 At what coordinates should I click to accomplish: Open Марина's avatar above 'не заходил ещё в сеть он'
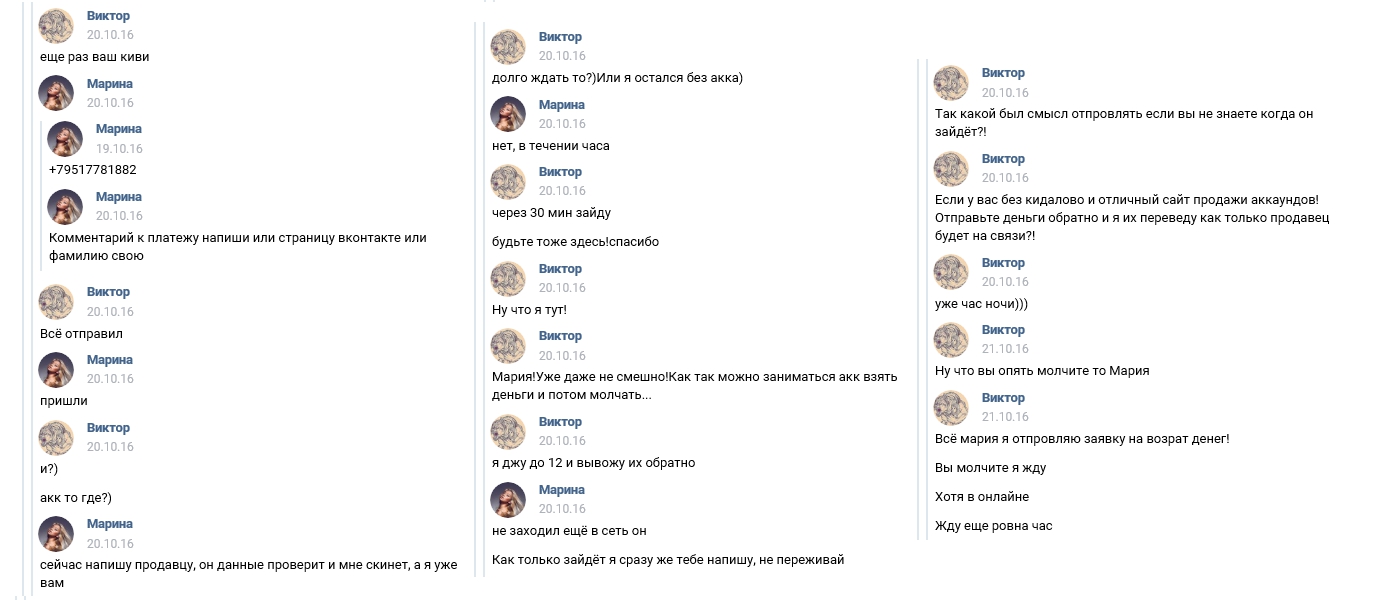click(x=508, y=499)
